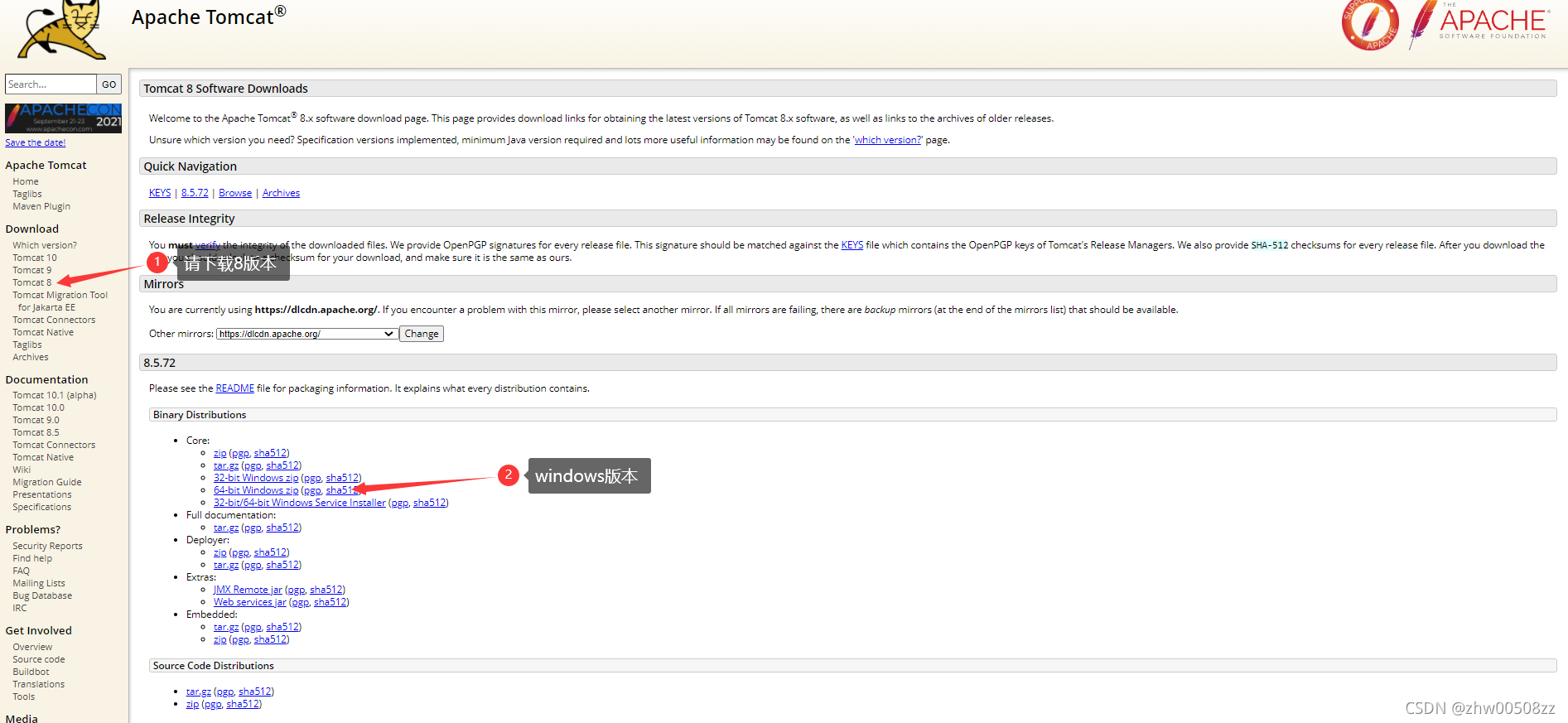Download the Embedded tar.gz file
Image resolution: width=1568 pixels, height=723 pixels.
pos(226,627)
